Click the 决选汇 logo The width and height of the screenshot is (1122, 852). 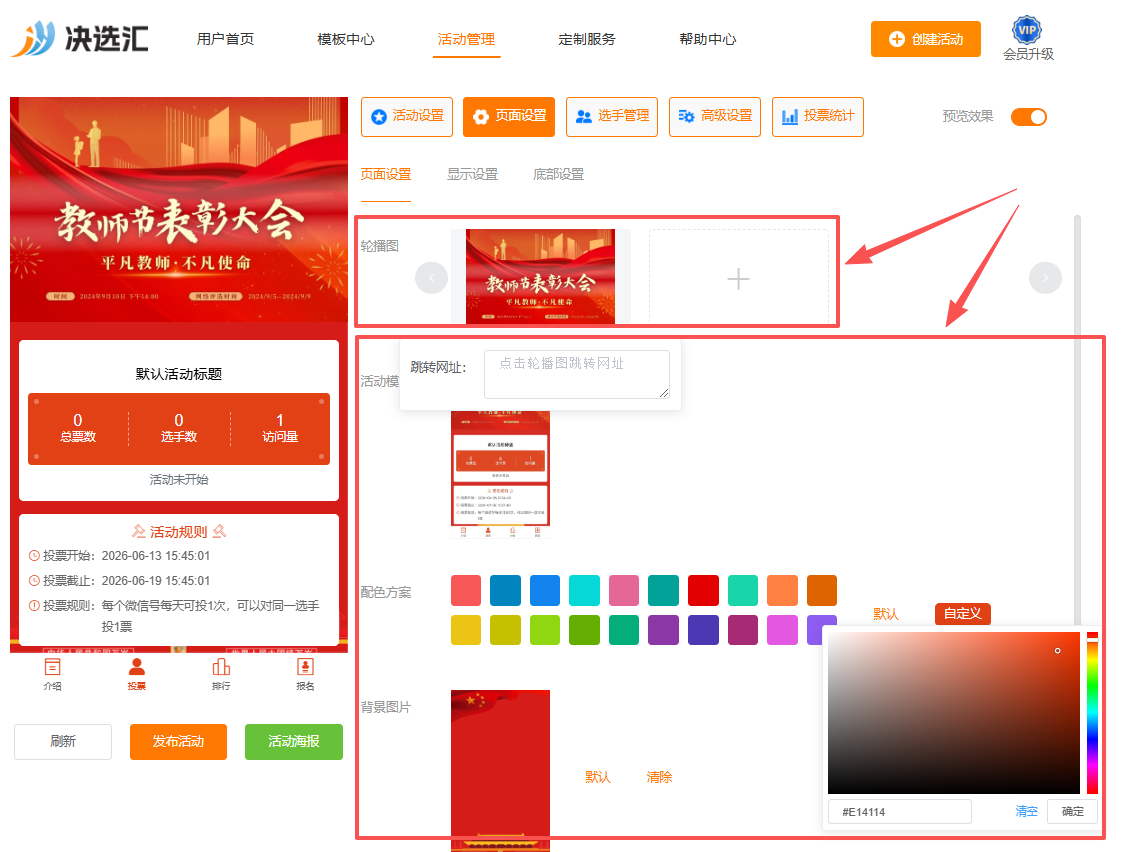tap(80, 38)
